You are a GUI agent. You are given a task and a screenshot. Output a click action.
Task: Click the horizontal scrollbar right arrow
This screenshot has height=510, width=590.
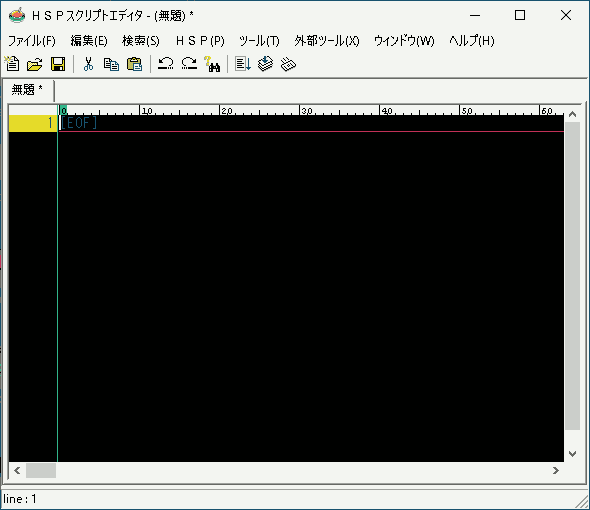coord(556,470)
